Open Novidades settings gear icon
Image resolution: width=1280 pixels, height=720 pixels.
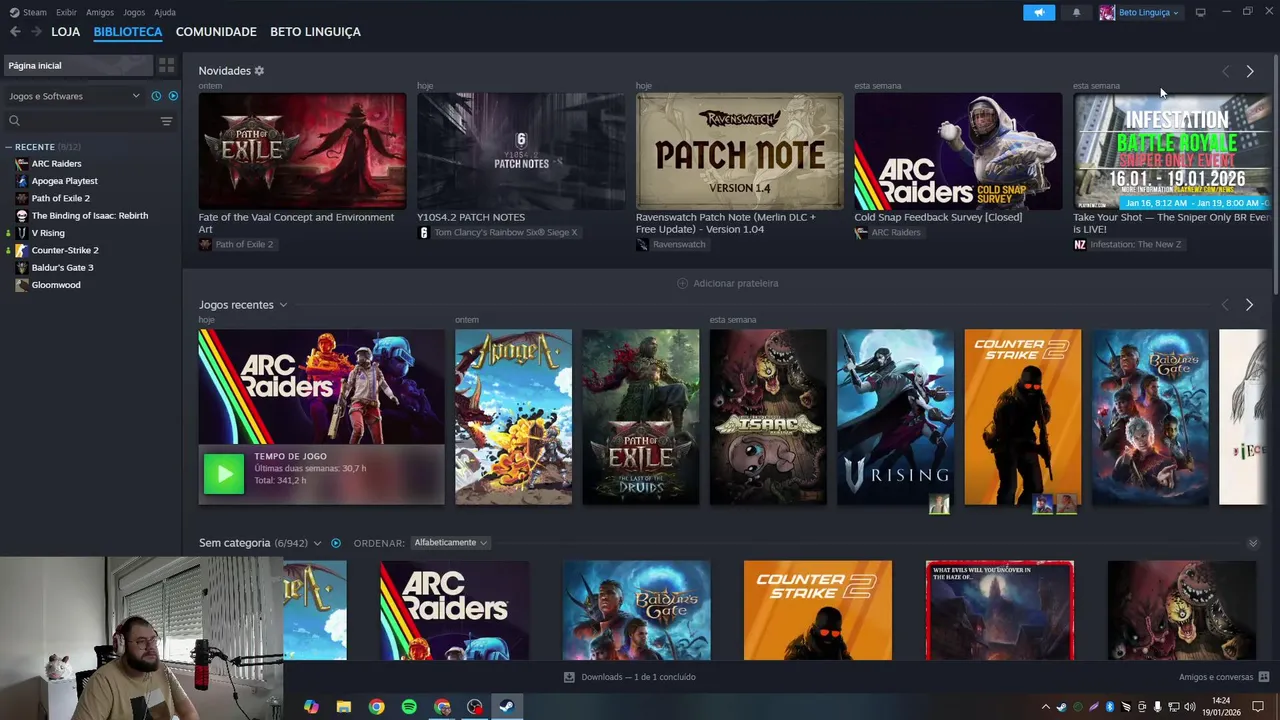pyautogui.click(x=259, y=71)
